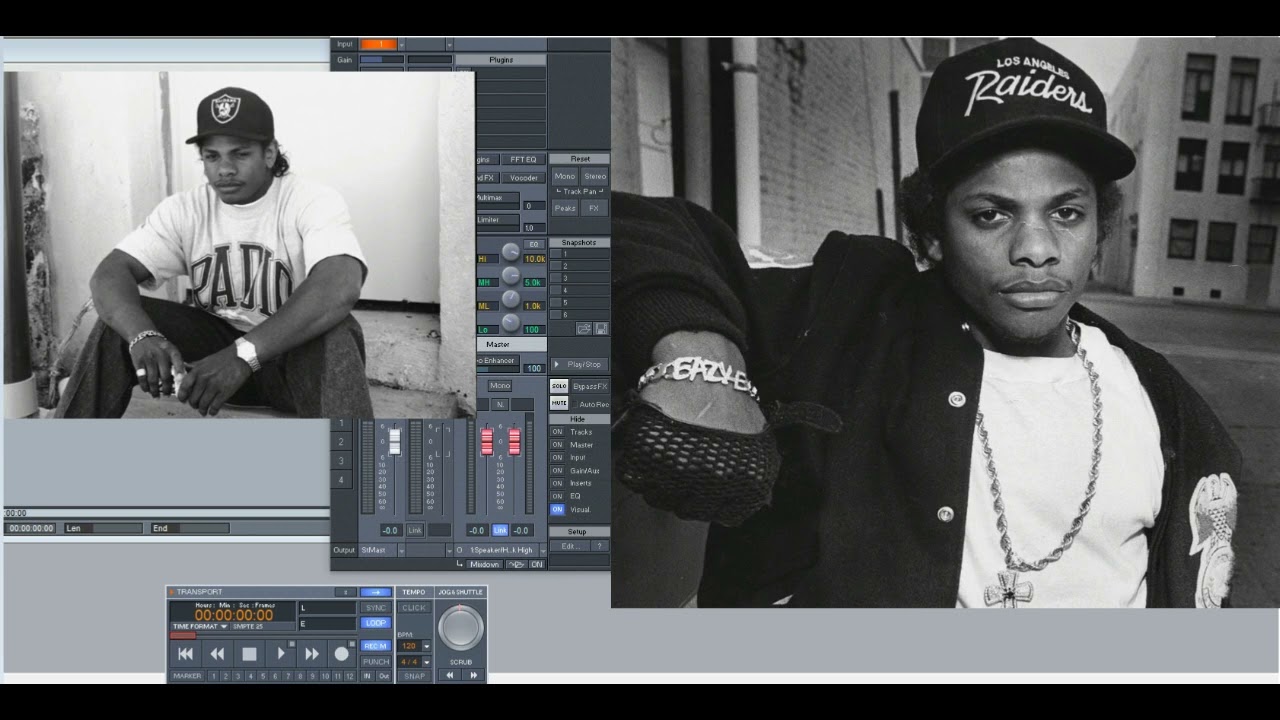This screenshot has width=1280, height=720.
Task: Click the scrub rewind arrow under the jog wheel
Action: click(449, 675)
